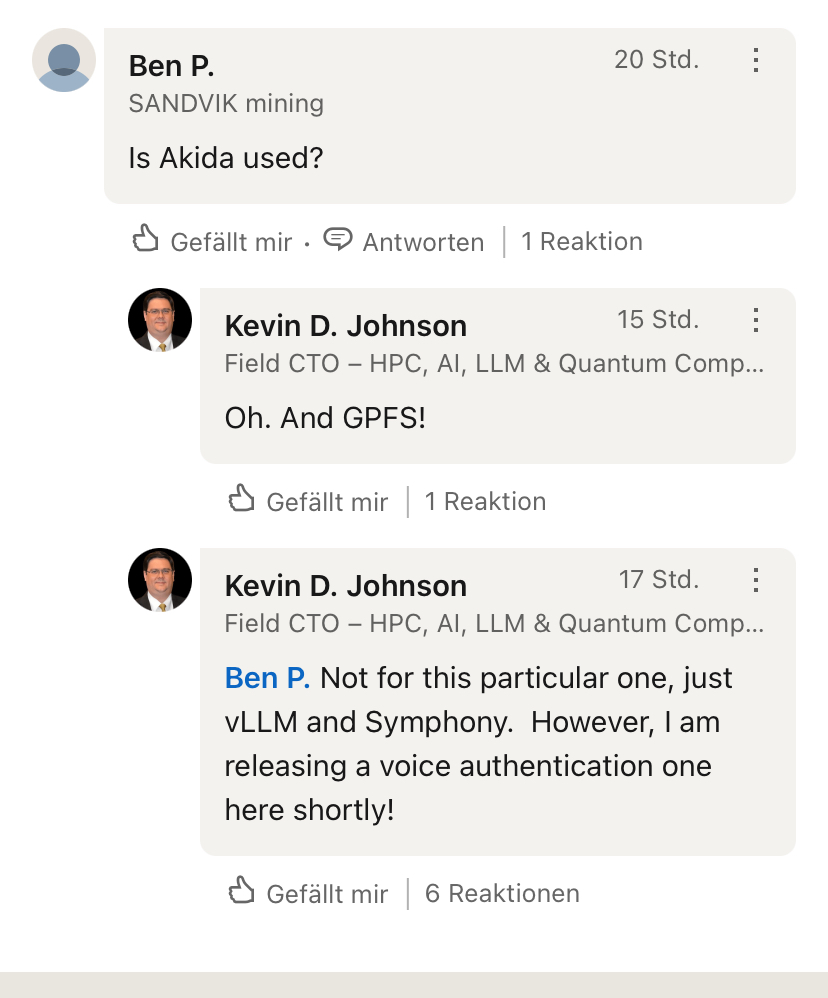Viewport: 828px width, 998px height.
Task: Open three-dot menu on the 17 Std. comment
Action: click(756, 580)
